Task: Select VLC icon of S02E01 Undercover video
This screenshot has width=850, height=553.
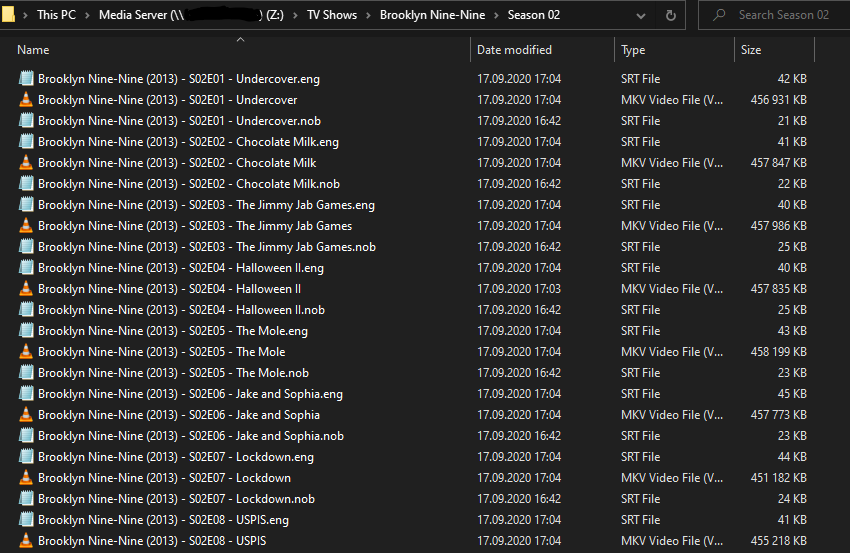Action: coord(25,100)
